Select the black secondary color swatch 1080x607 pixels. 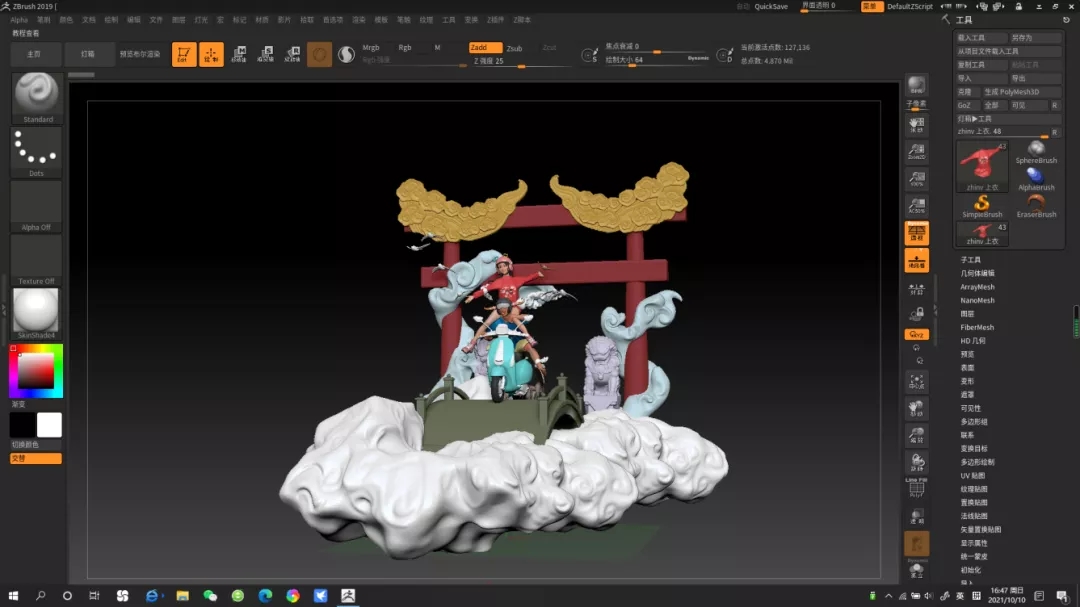[22, 425]
